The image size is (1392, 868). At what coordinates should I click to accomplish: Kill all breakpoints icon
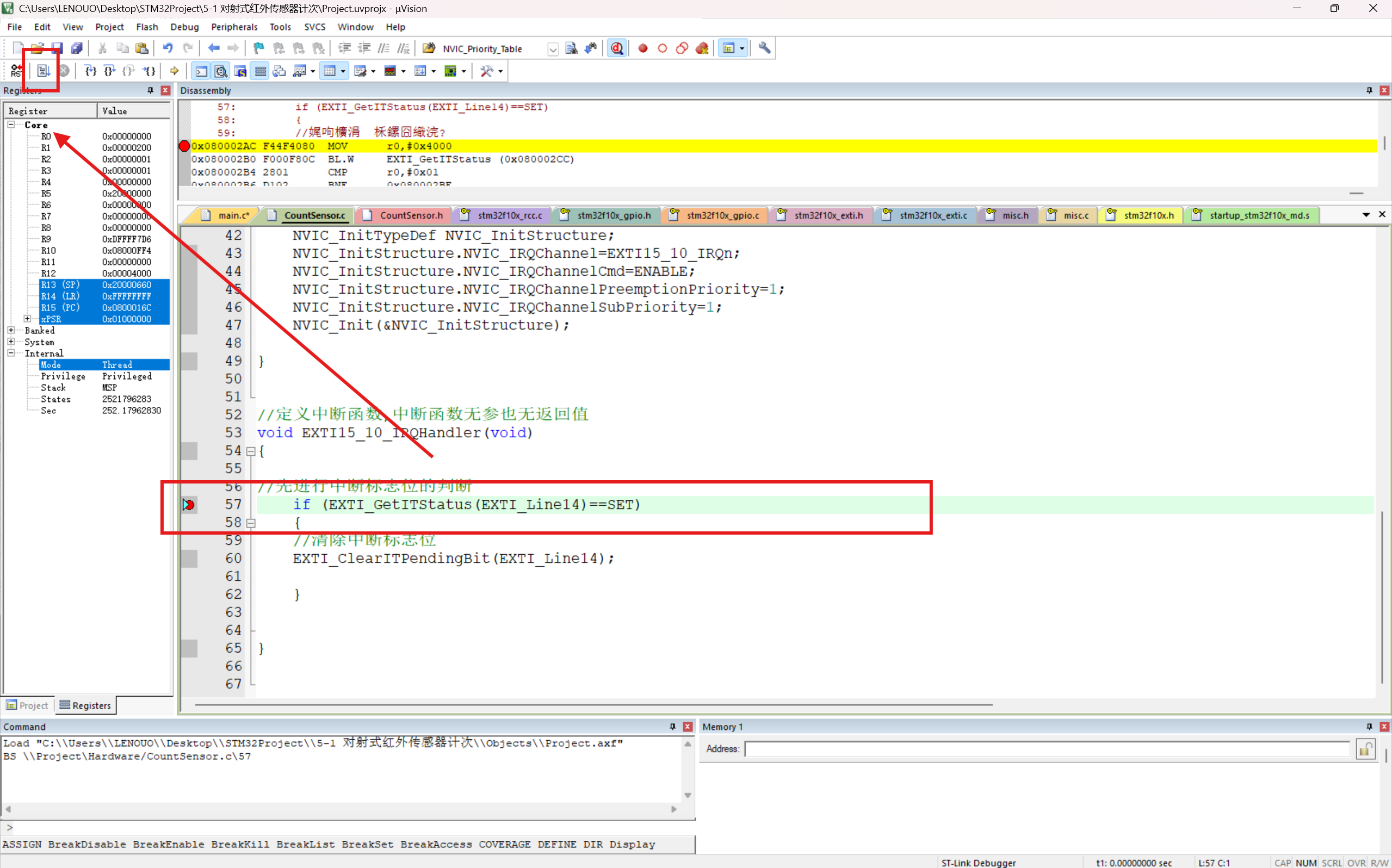(x=702, y=48)
